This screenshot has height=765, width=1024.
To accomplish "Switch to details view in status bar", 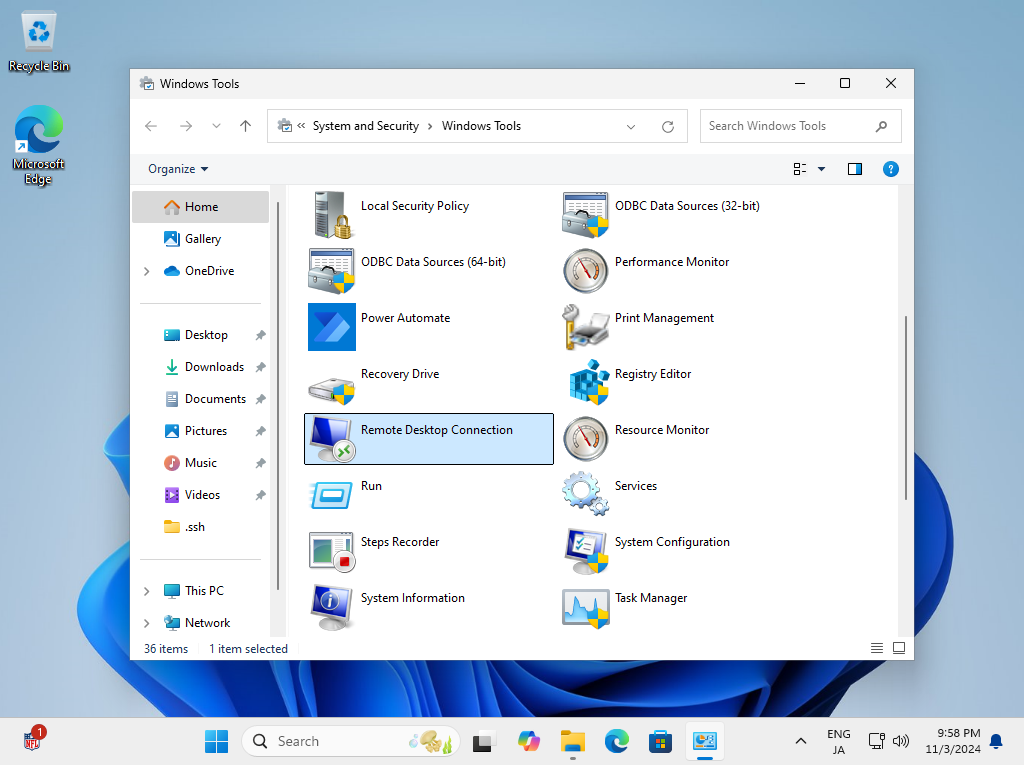I will pyautogui.click(x=876, y=648).
